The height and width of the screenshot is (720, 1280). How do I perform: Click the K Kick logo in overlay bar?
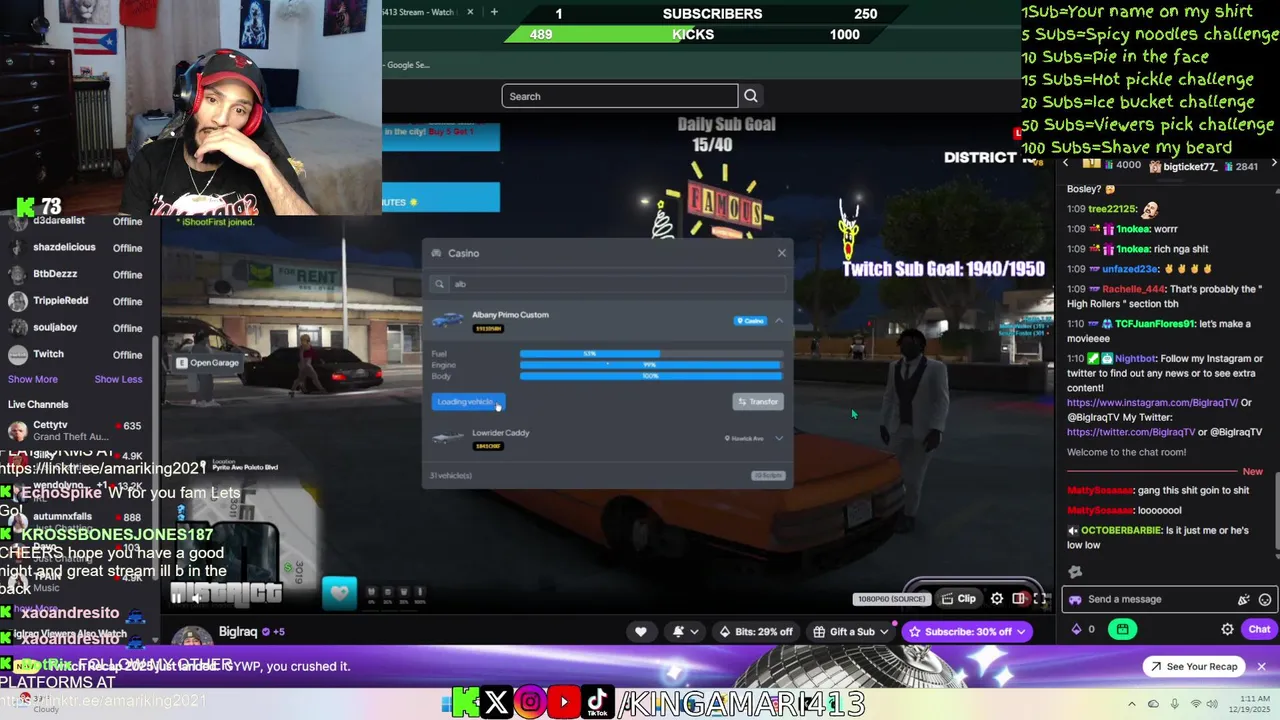(x=464, y=702)
